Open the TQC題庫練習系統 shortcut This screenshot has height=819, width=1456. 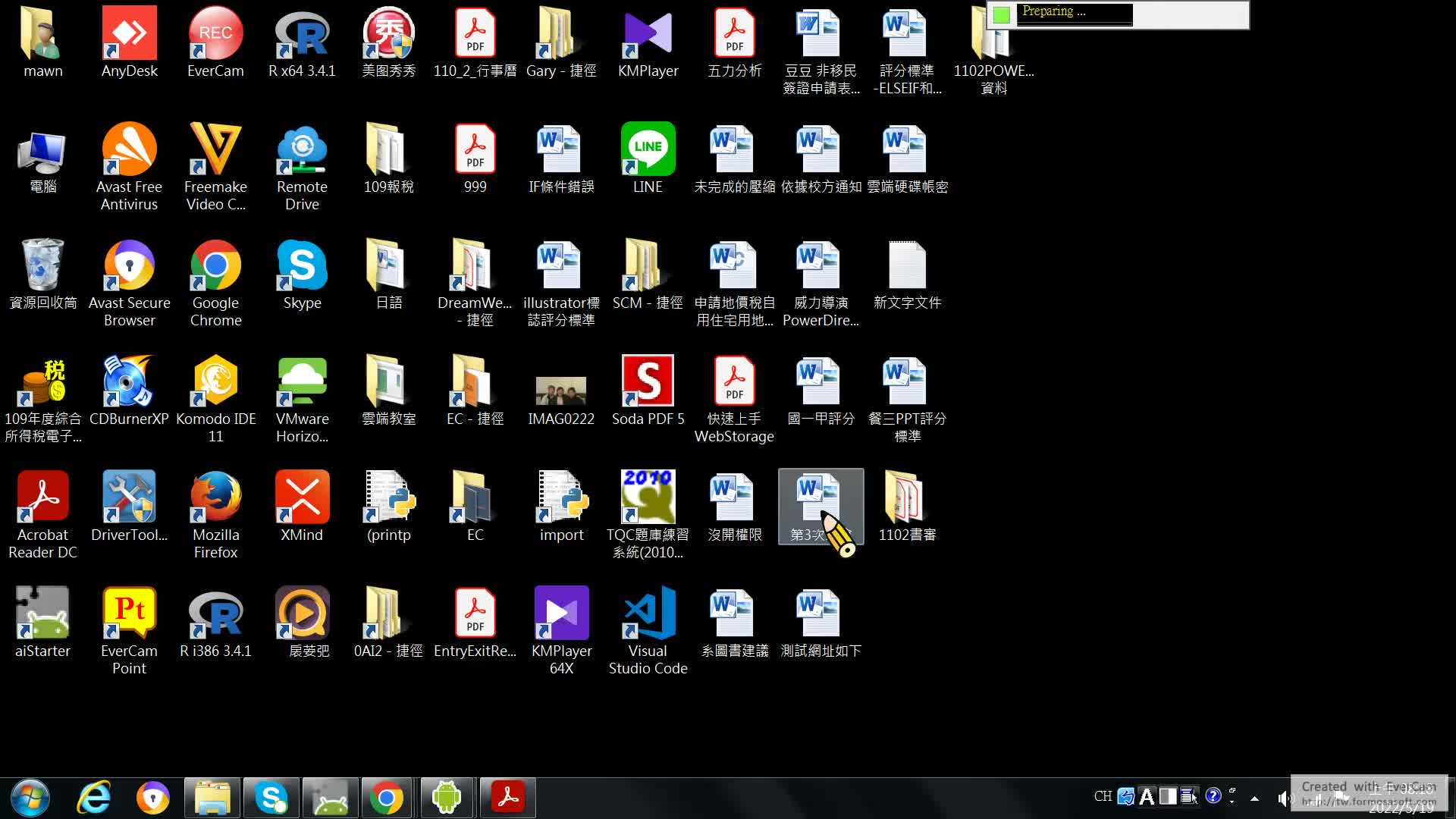[x=648, y=515]
